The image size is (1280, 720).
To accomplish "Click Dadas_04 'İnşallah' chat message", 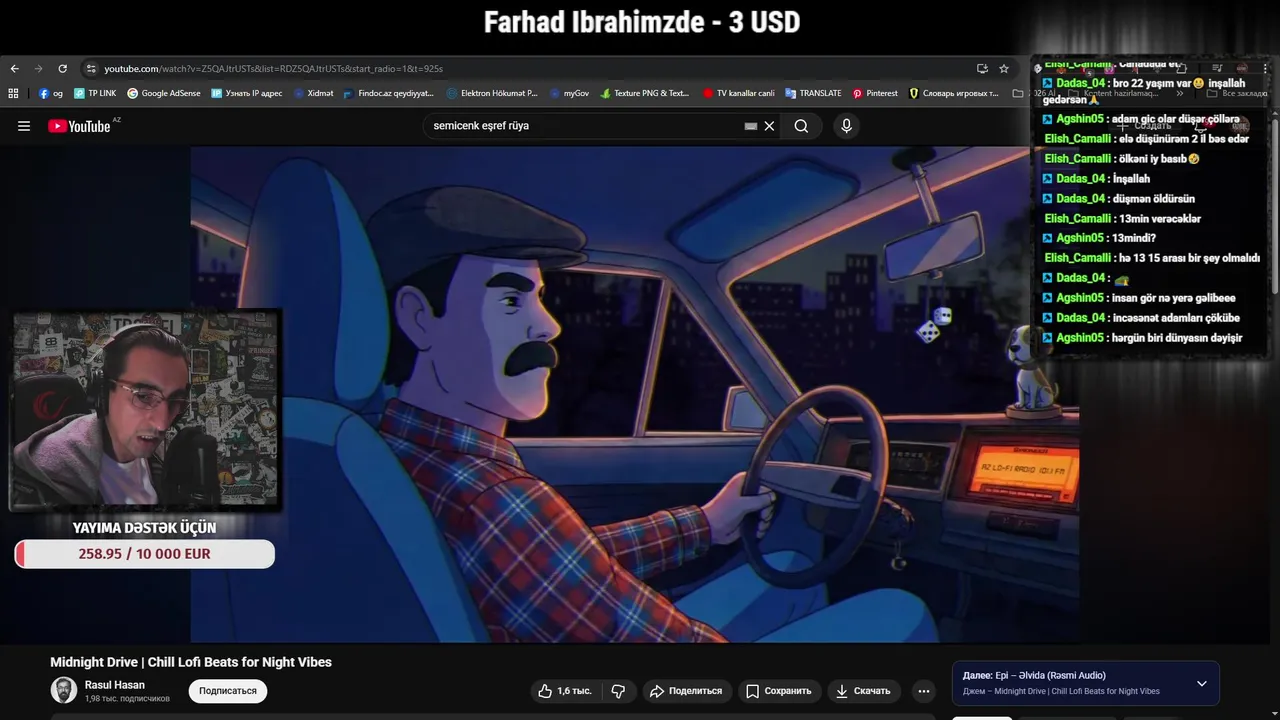I will point(1096,178).
